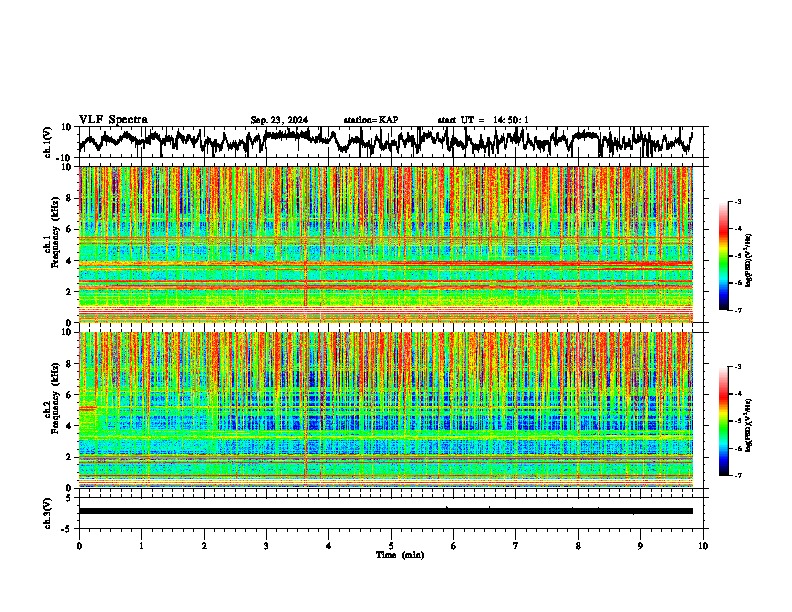The width and height of the screenshot is (792, 612).
Task: Click the ch.1 spectrogram color scale bar
Action: pyautogui.click(x=723, y=256)
